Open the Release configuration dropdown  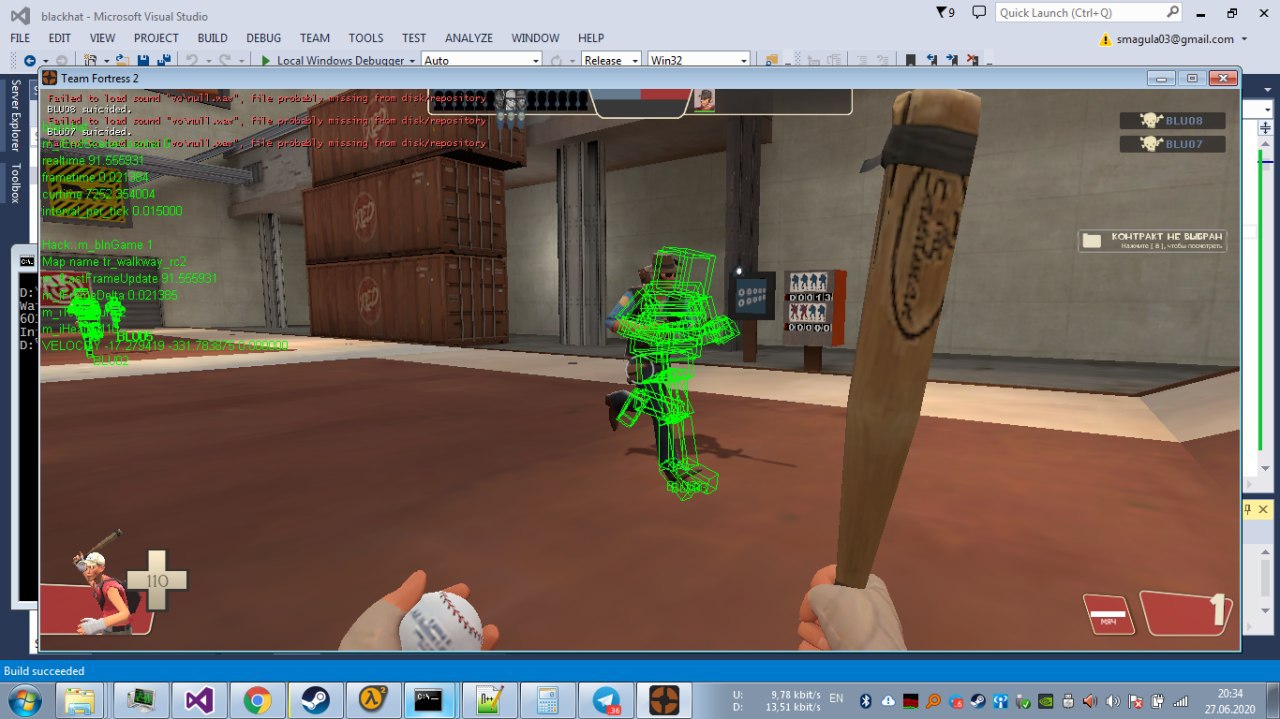pos(611,61)
